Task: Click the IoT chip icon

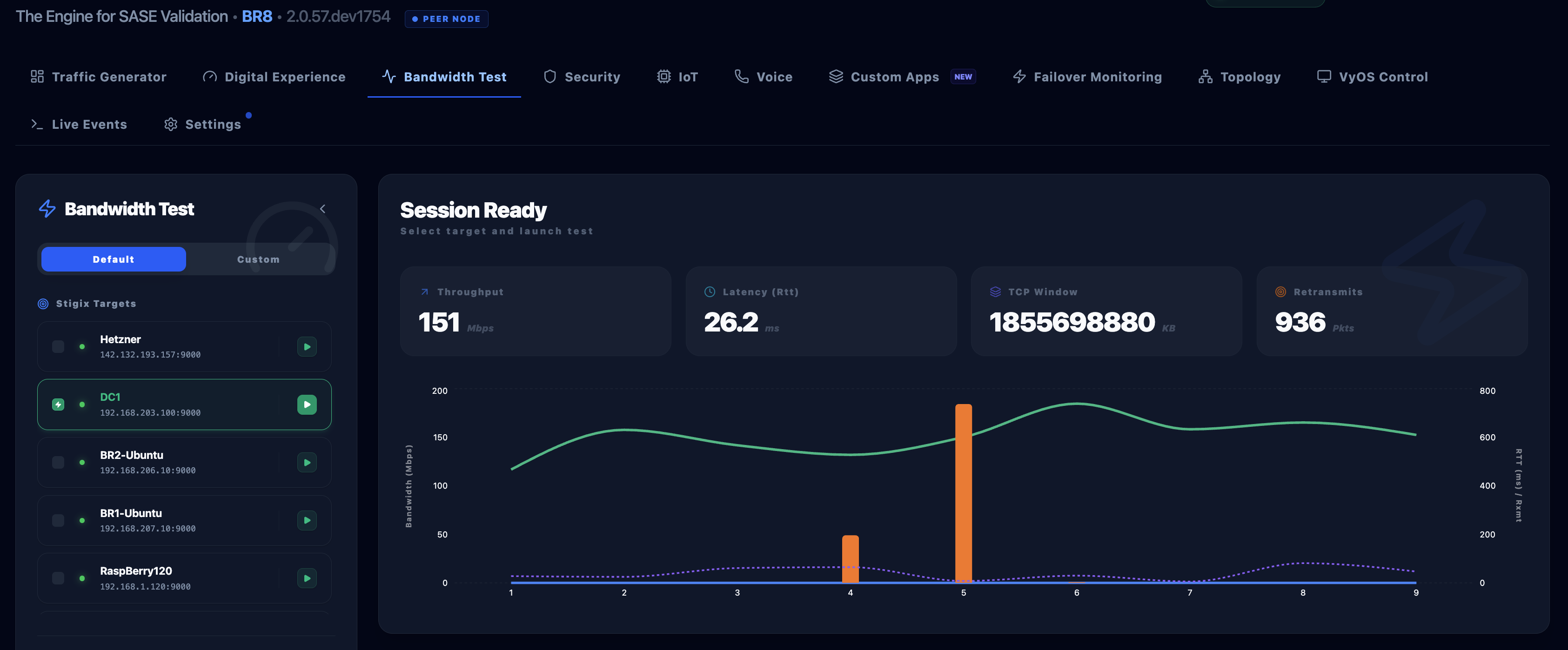Action: tap(663, 77)
